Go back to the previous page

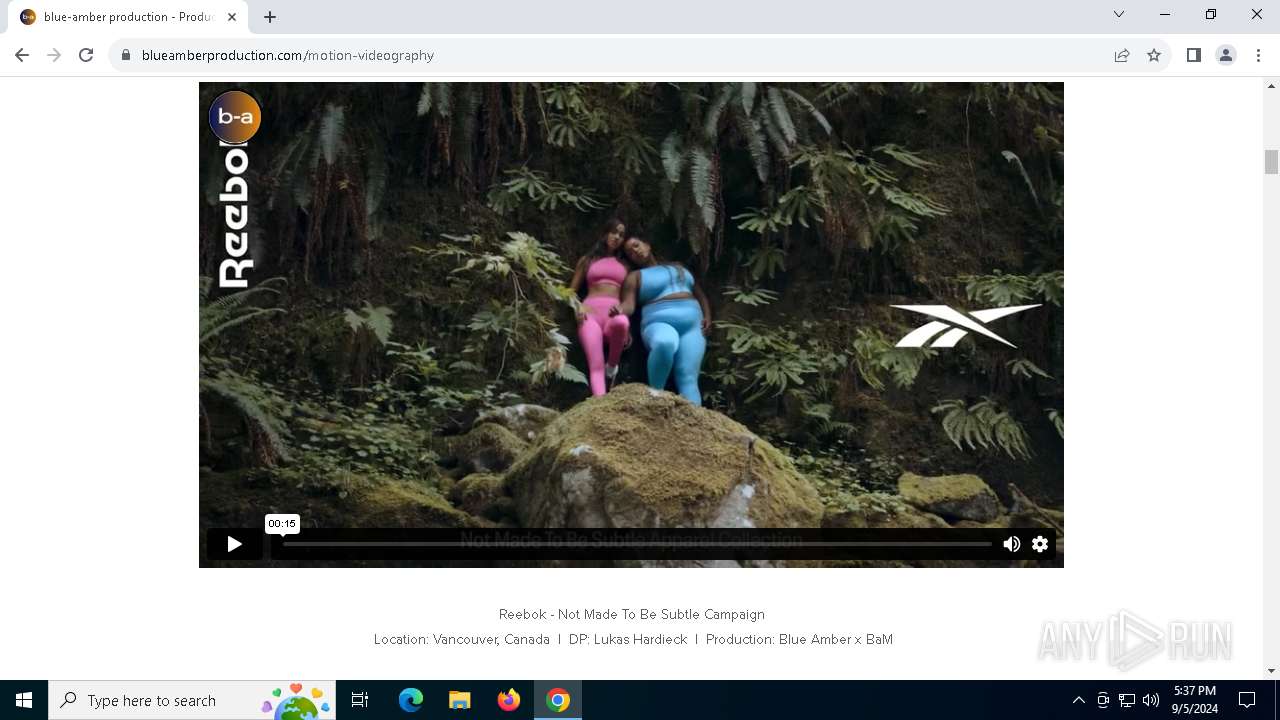22,55
